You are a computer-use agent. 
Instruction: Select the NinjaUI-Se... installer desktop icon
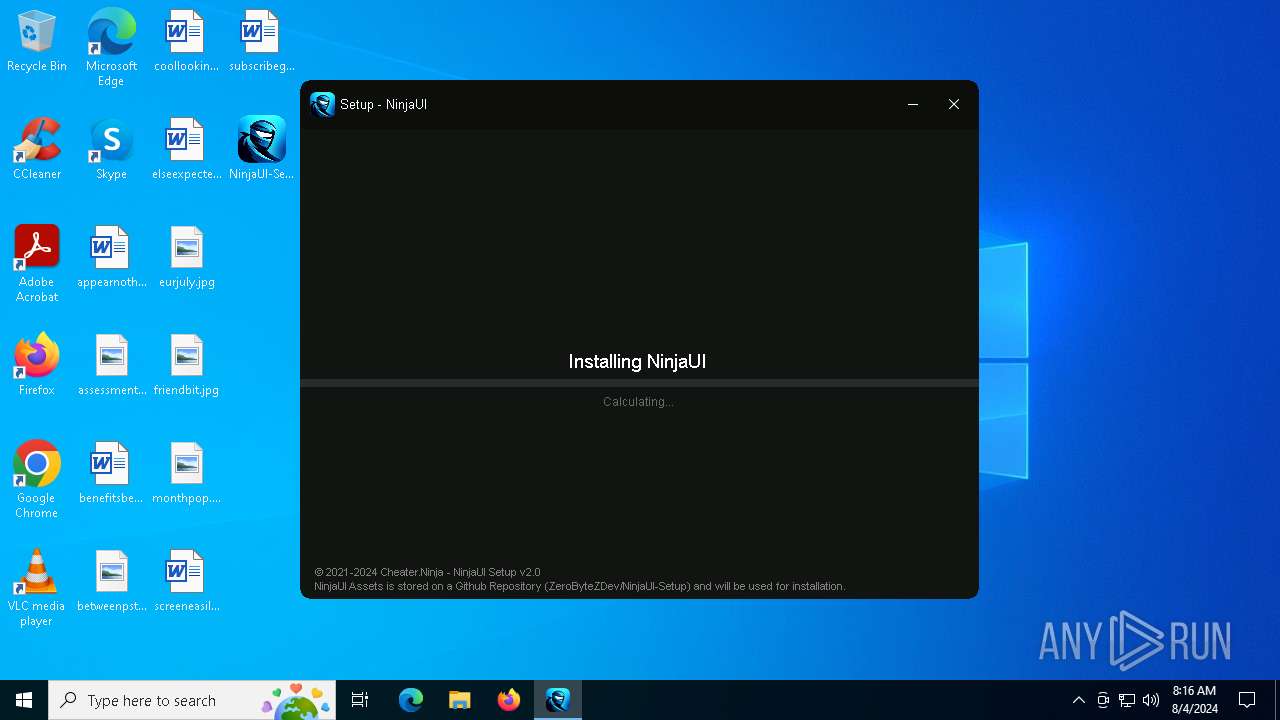tap(261, 150)
